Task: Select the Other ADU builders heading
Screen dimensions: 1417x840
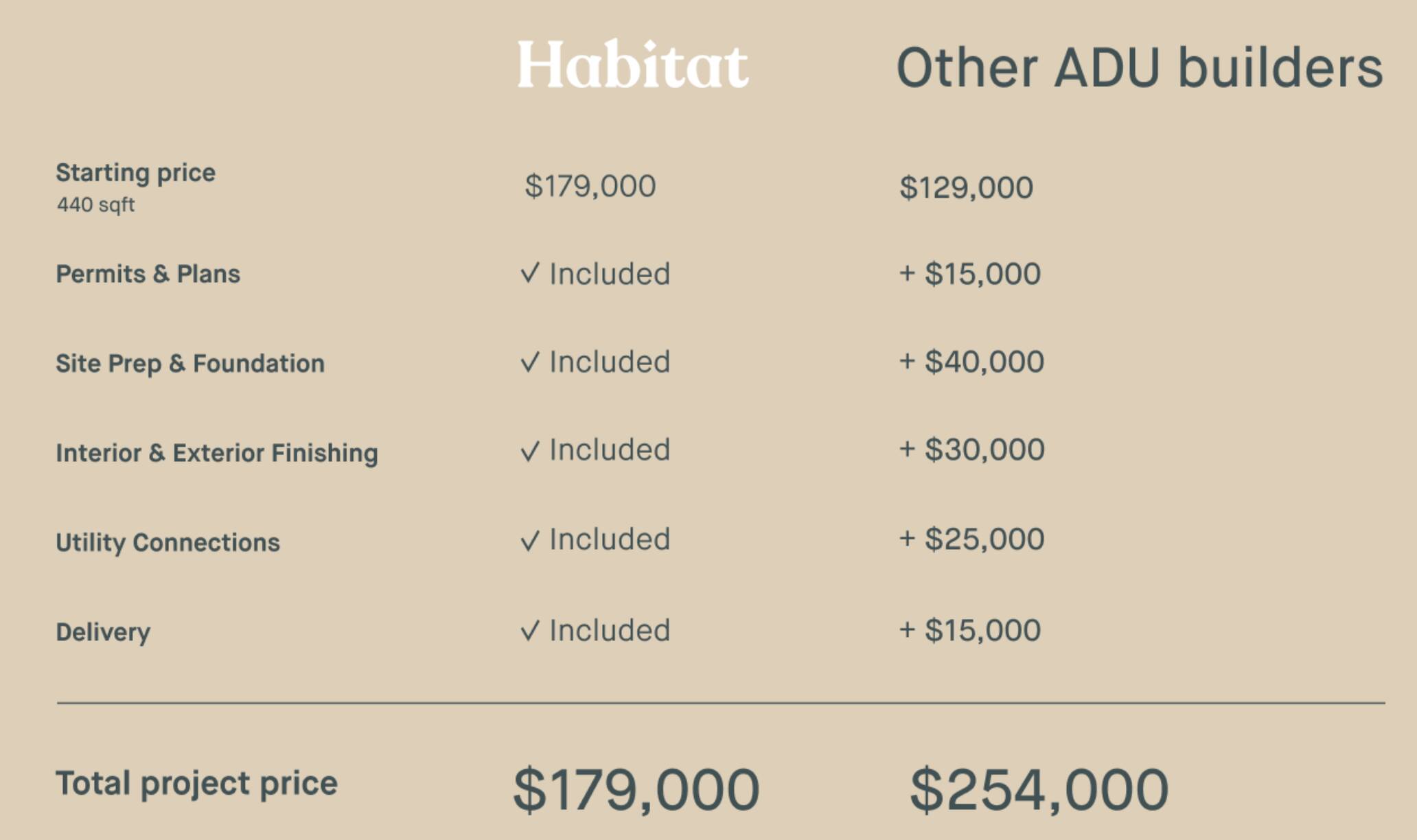Action: point(1140,67)
